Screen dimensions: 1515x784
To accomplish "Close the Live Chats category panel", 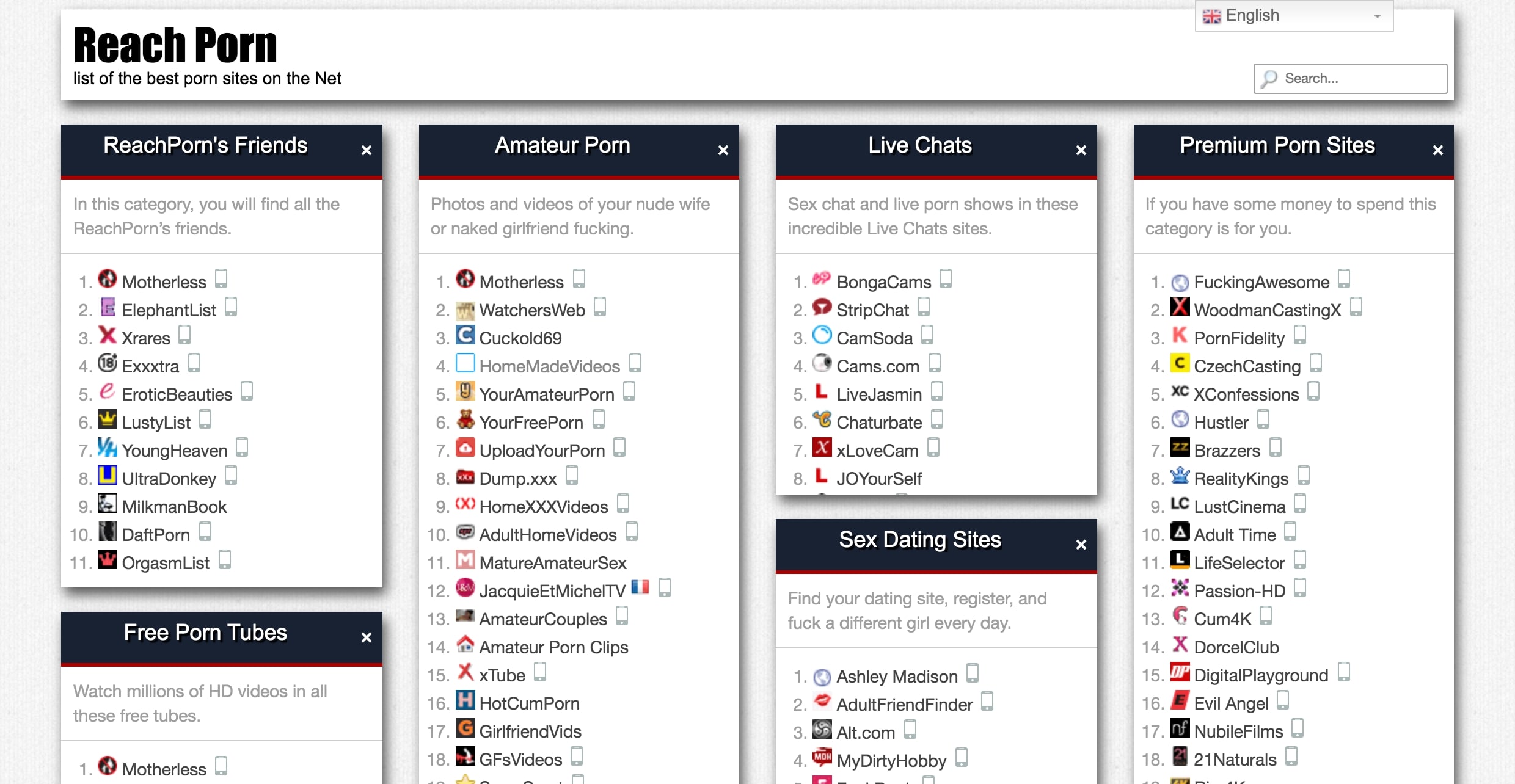I will tap(1079, 151).
